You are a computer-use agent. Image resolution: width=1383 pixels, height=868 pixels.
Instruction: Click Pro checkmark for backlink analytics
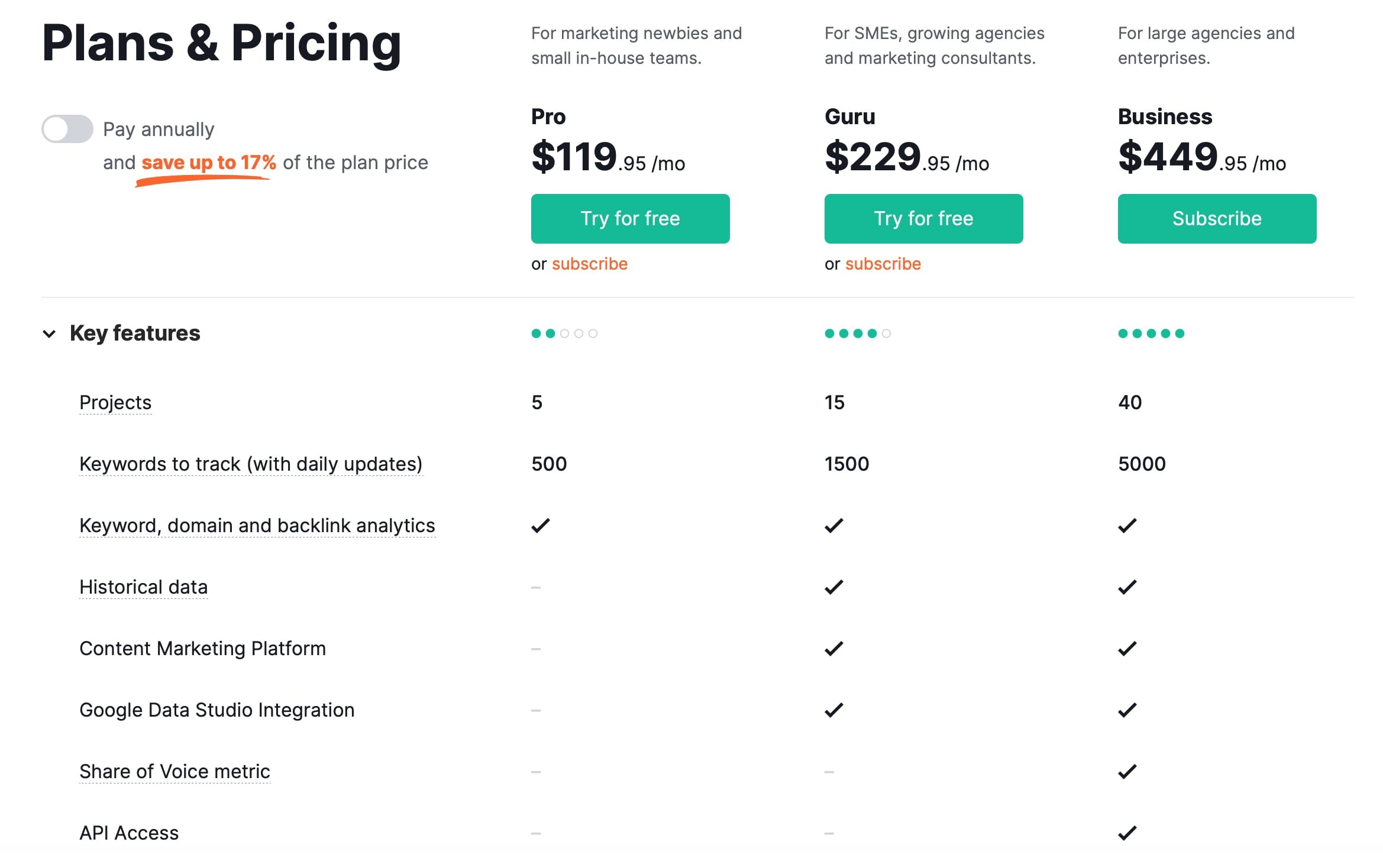click(x=541, y=526)
